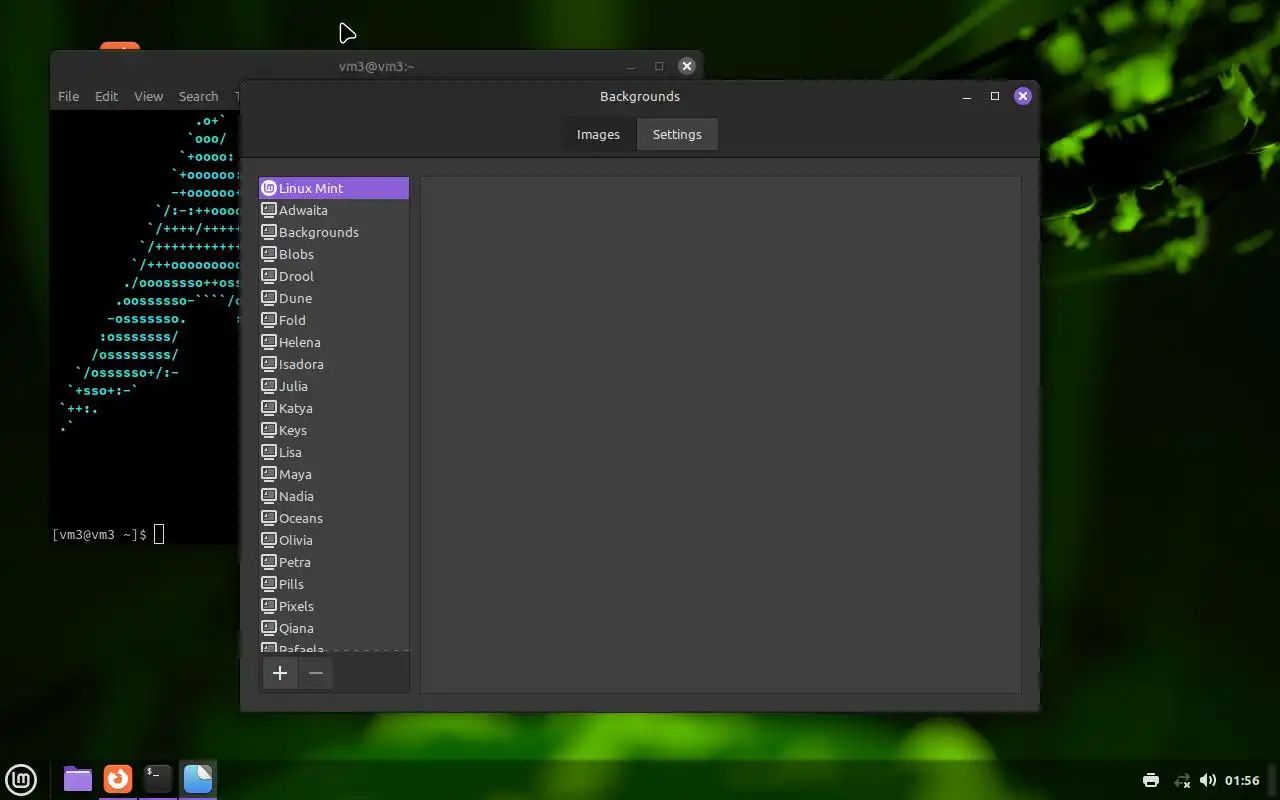Open the Terminal taskbar icon
Viewport: 1280px width, 800px height.
(x=158, y=779)
